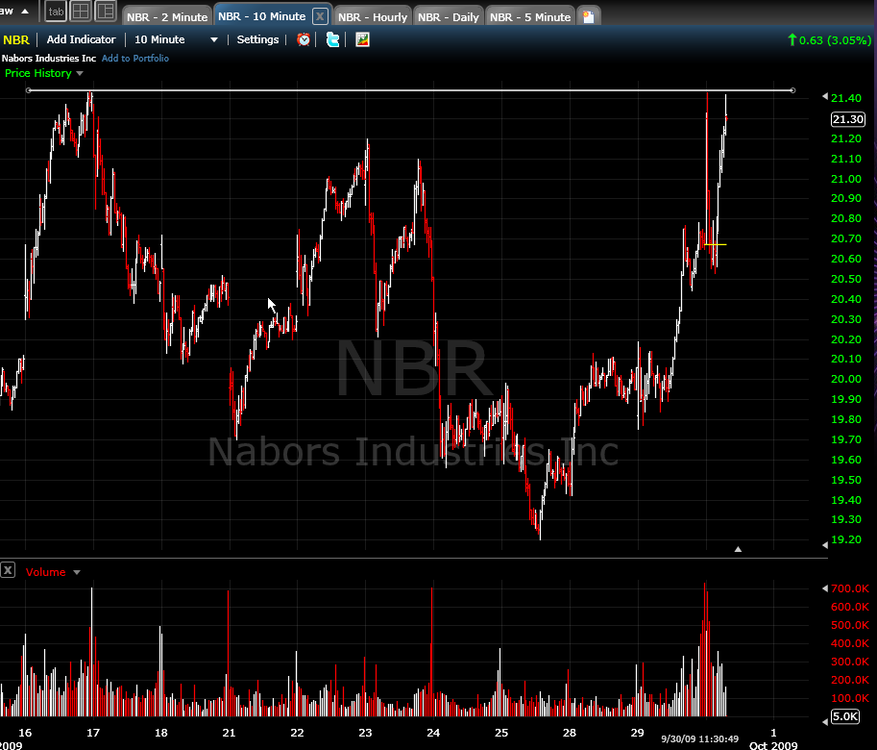
Task: Click the 700.0K volume axis label
Action: point(850,588)
